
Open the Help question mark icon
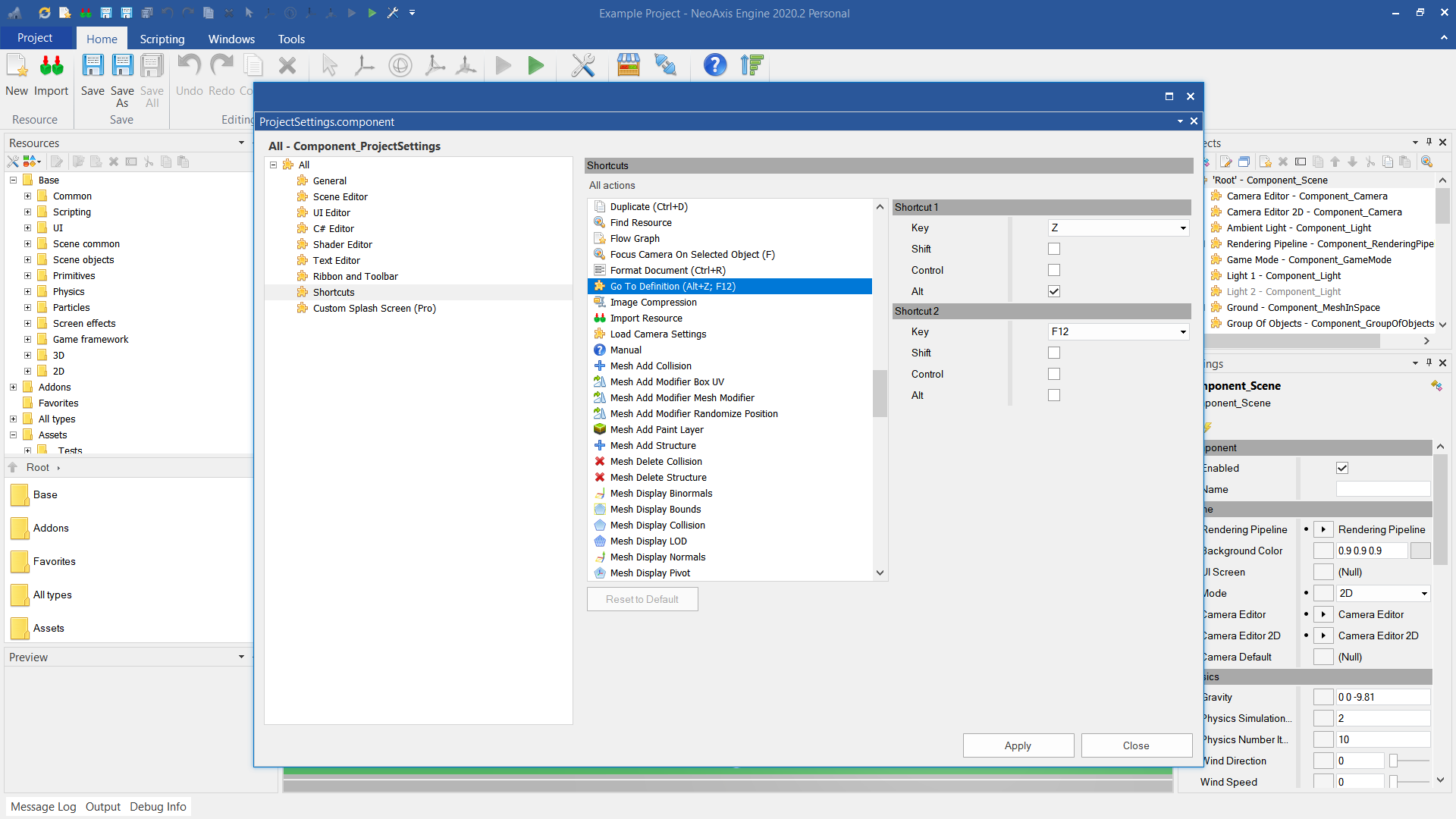(714, 65)
